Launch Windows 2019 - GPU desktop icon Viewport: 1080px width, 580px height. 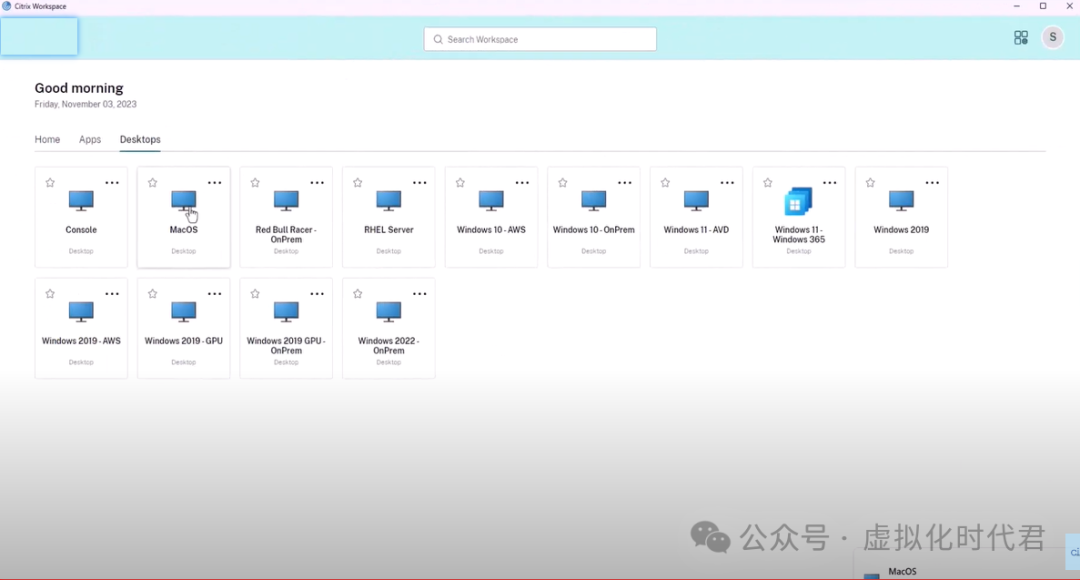[184, 311]
